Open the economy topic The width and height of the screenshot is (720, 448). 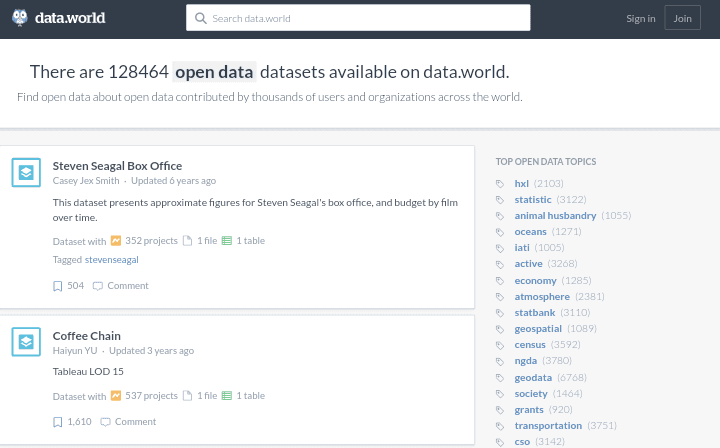tap(535, 280)
